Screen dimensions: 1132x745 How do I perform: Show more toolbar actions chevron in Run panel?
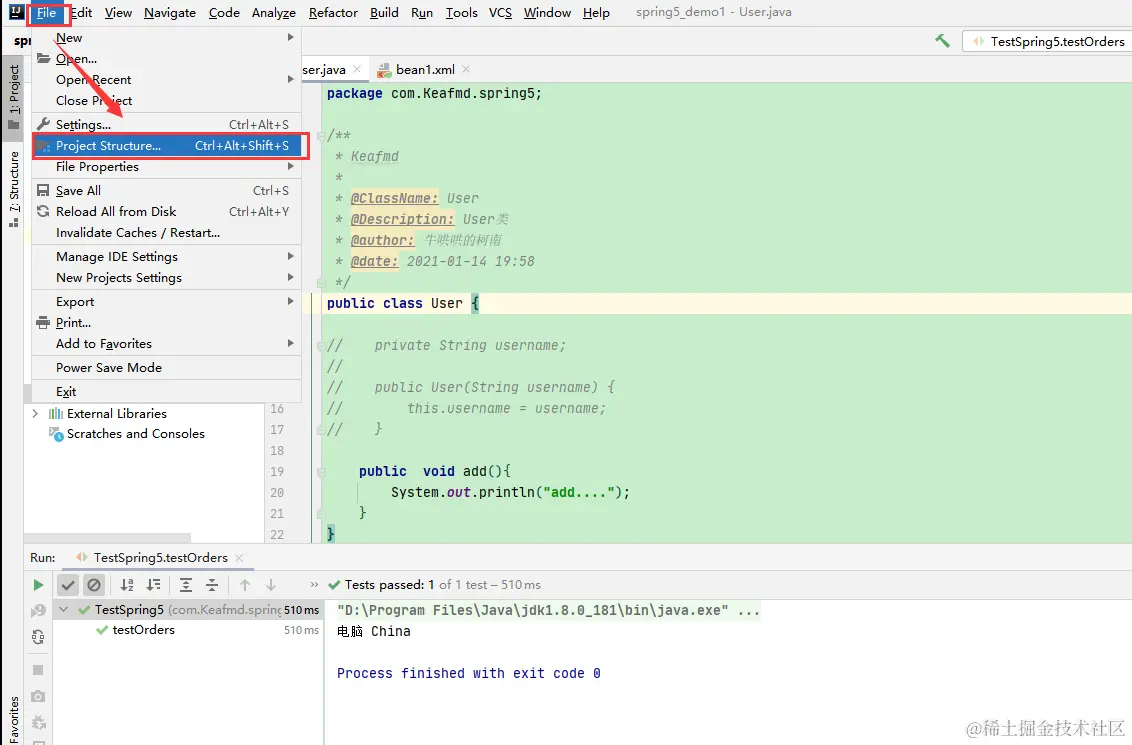pos(314,585)
